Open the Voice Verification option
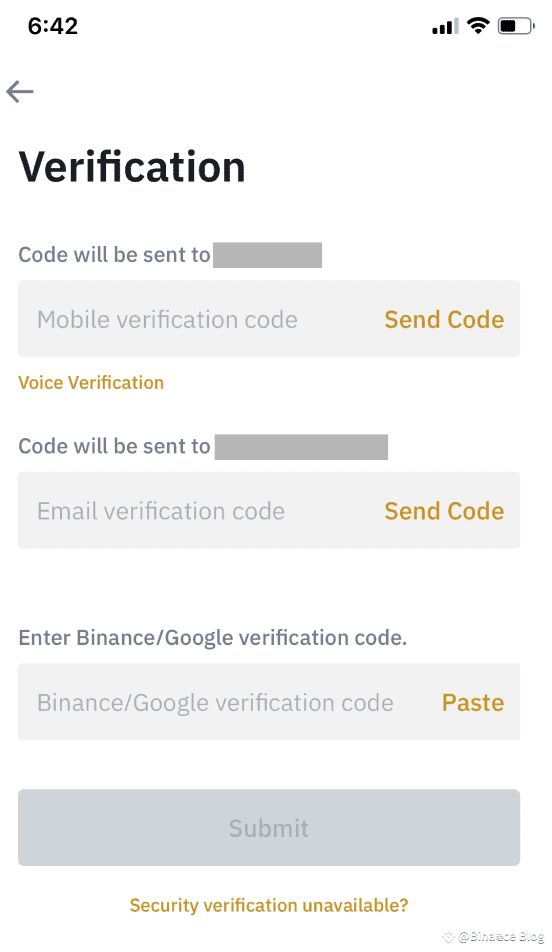 click(91, 382)
